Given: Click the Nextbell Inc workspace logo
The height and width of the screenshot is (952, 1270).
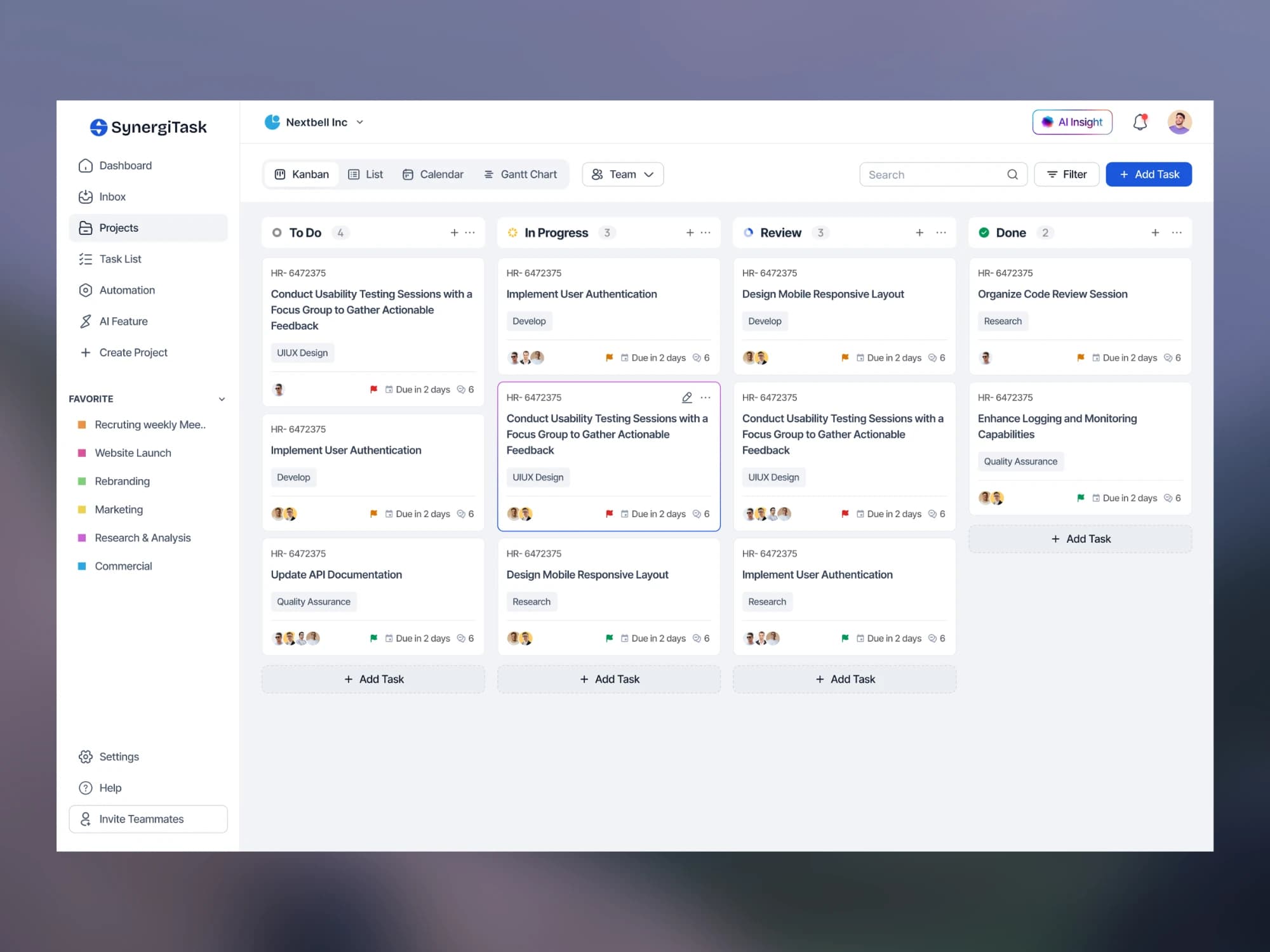Looking at the screenshot, I should [272, 122].
